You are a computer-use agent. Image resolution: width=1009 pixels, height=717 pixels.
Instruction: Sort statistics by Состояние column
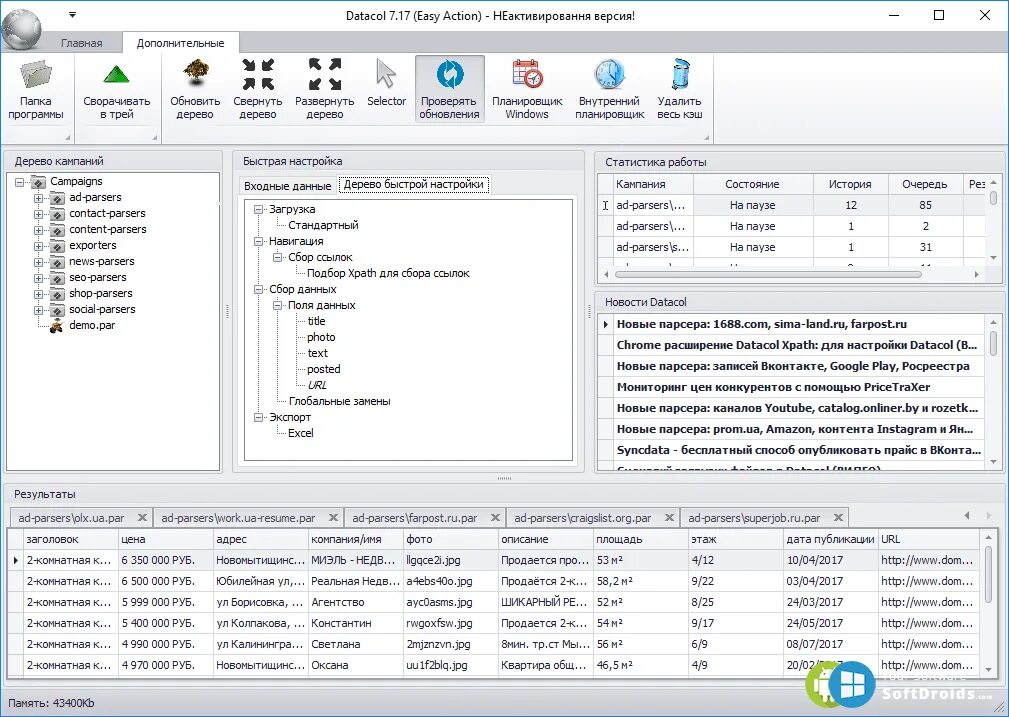[752, 184]
